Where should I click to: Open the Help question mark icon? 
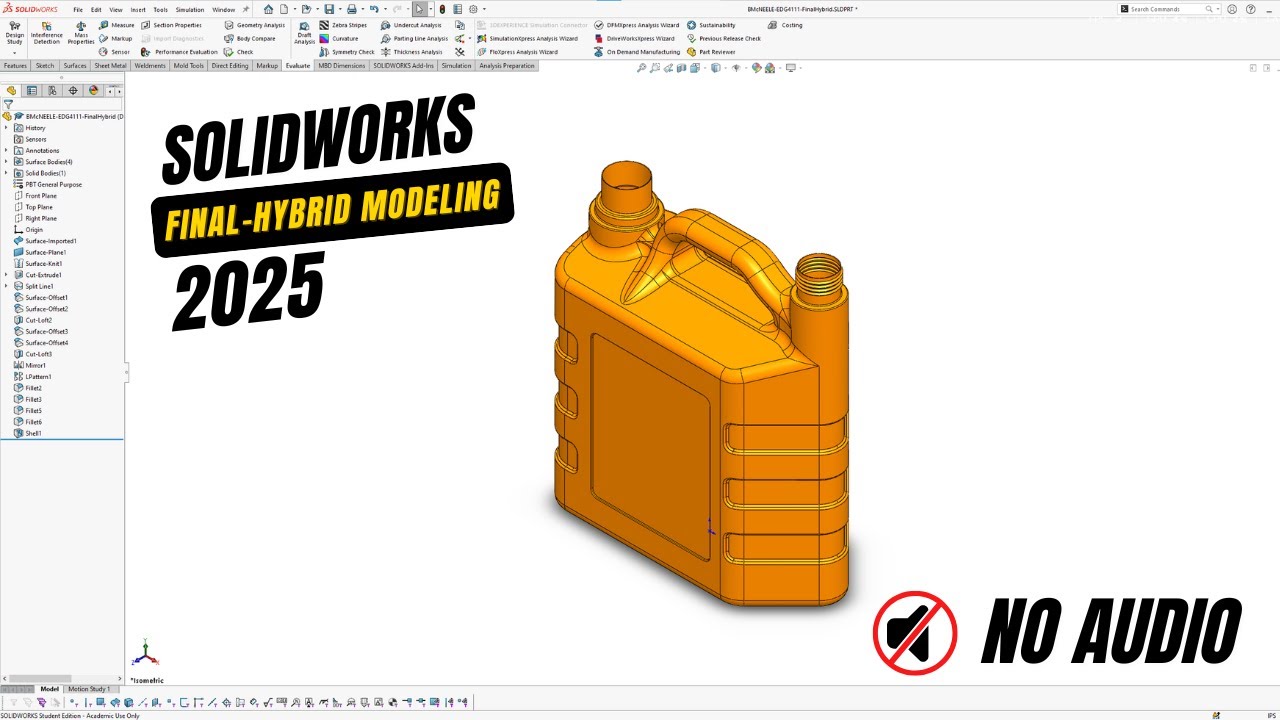(1251, 9)
